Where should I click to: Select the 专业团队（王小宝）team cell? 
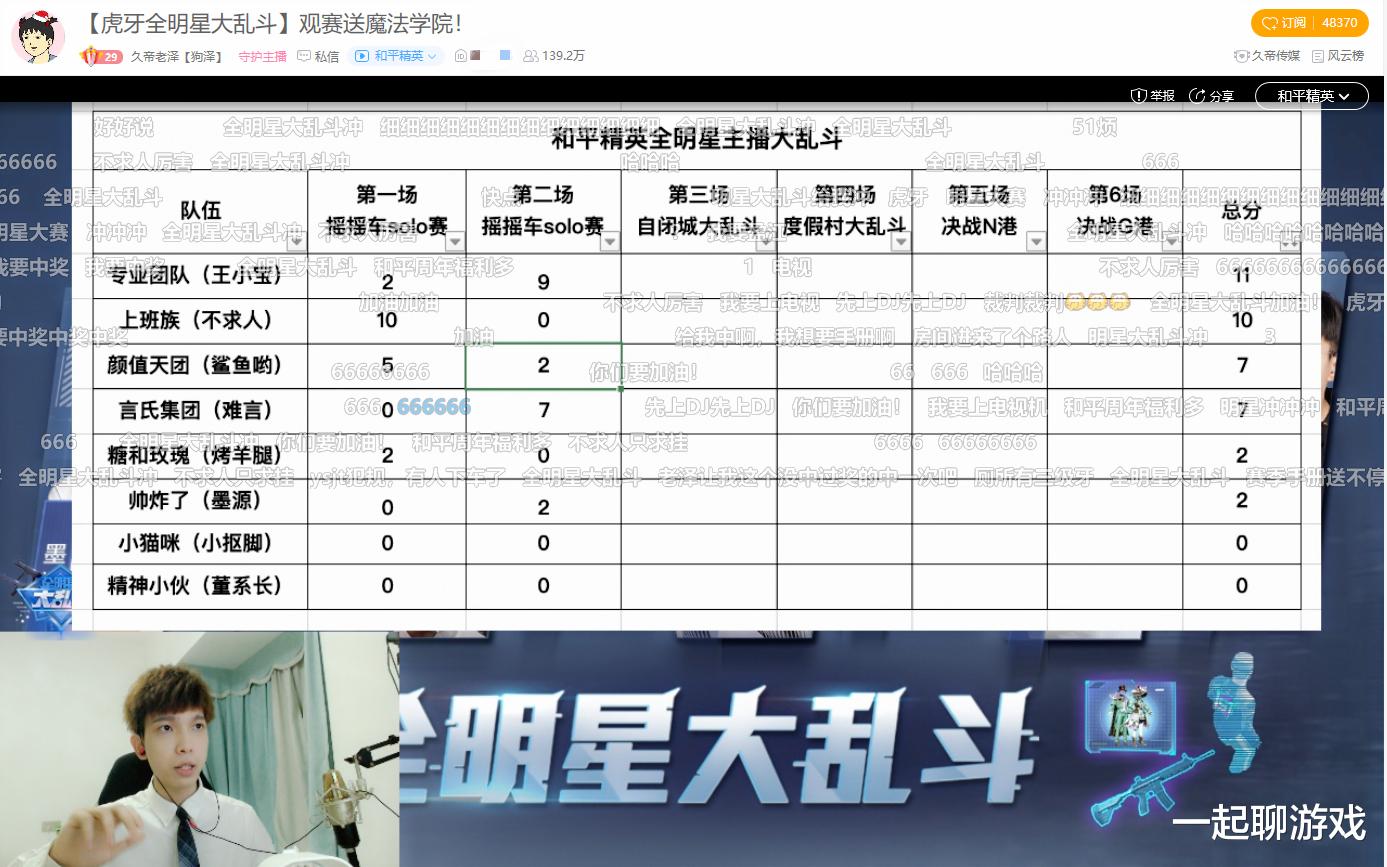pyautogui.click(x=200, y=276)
